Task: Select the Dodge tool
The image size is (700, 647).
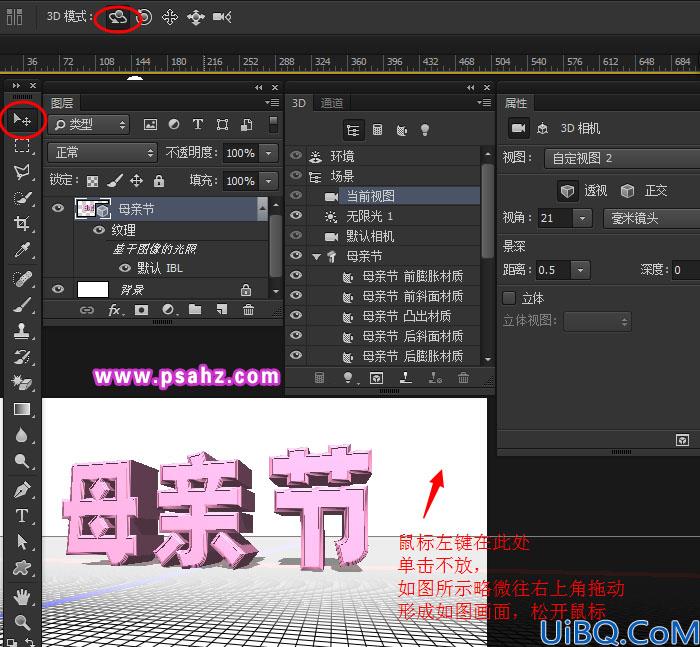Action: [x=21, y=460]
